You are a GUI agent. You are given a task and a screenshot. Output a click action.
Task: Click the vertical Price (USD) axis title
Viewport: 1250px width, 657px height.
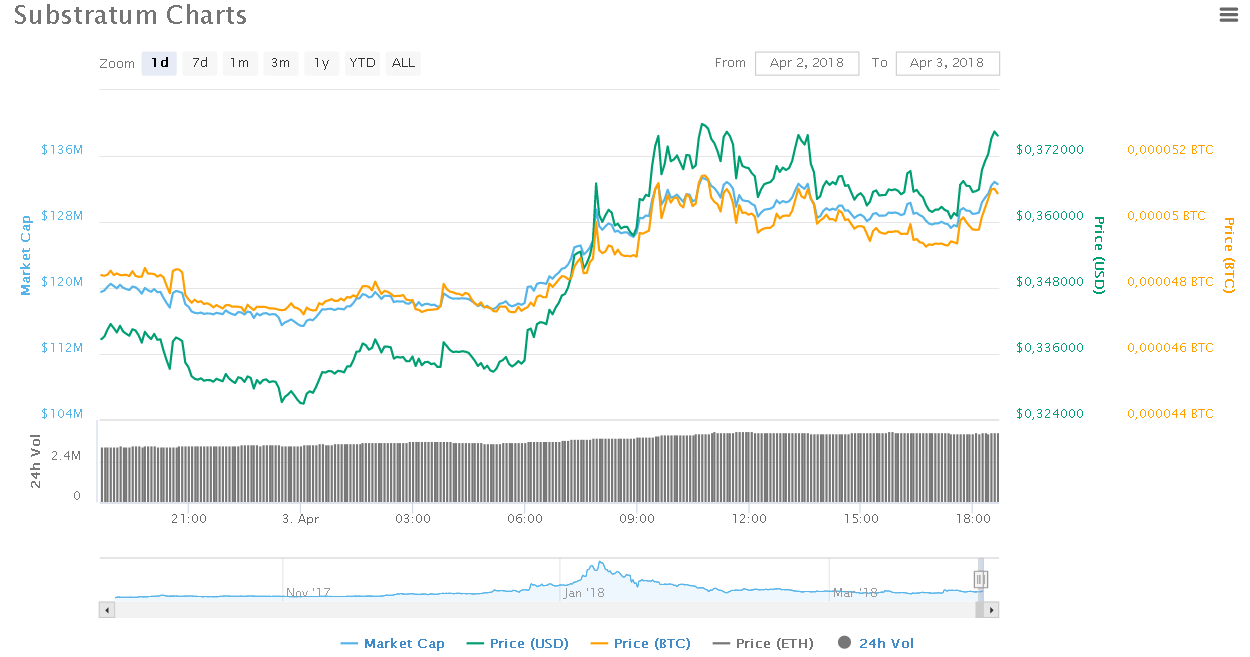(1099, 254)
